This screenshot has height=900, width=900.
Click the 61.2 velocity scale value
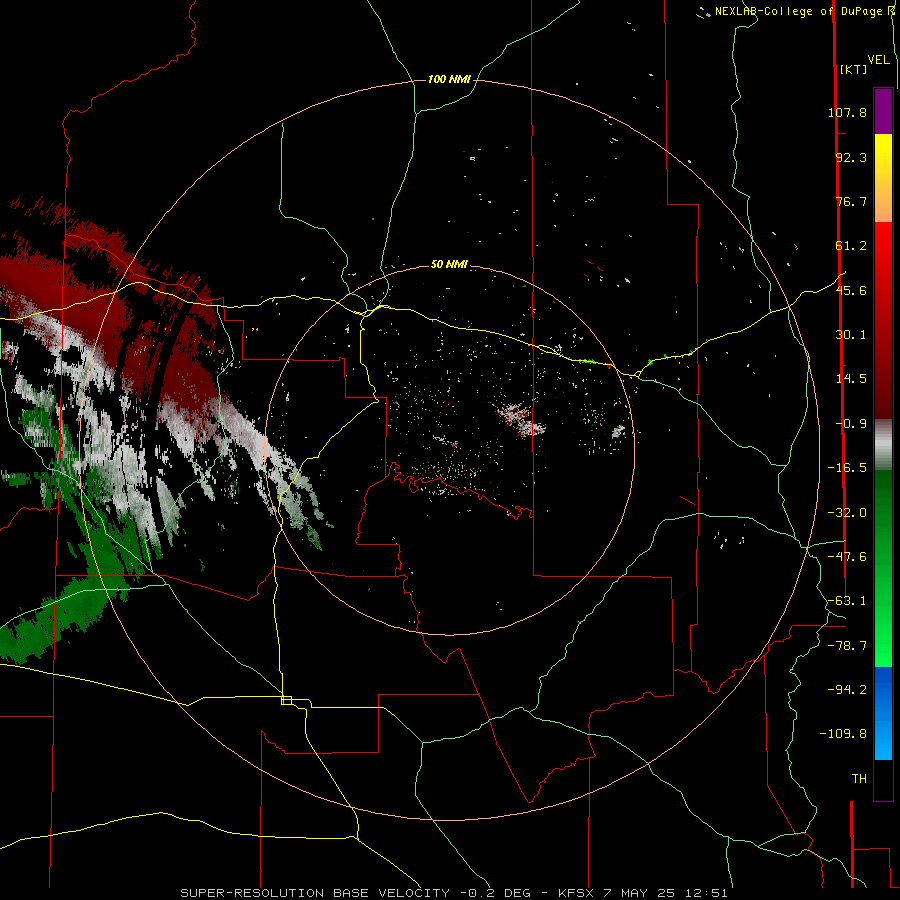coord(851,246)
